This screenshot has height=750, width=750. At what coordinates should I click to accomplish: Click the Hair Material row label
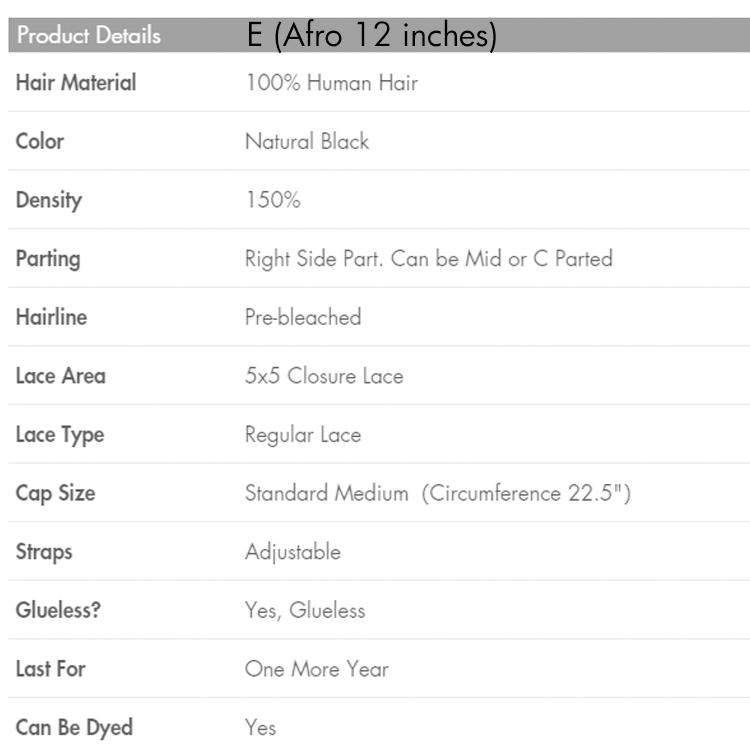[x=76, y=83]
